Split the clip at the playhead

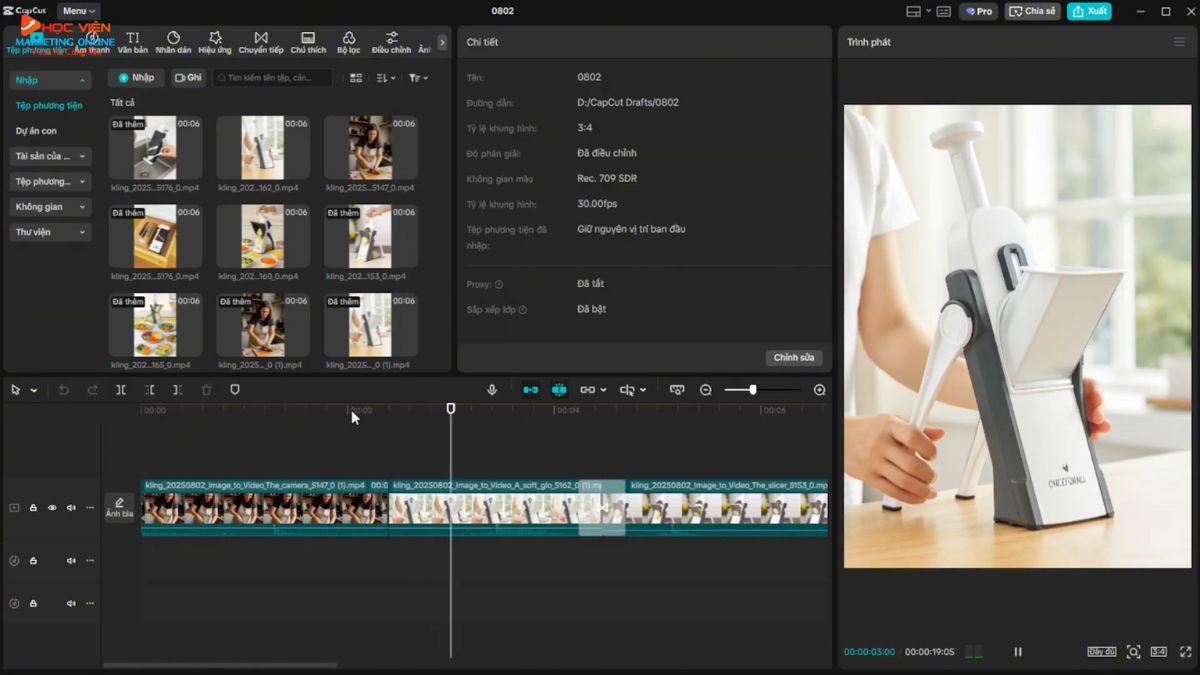121,390
